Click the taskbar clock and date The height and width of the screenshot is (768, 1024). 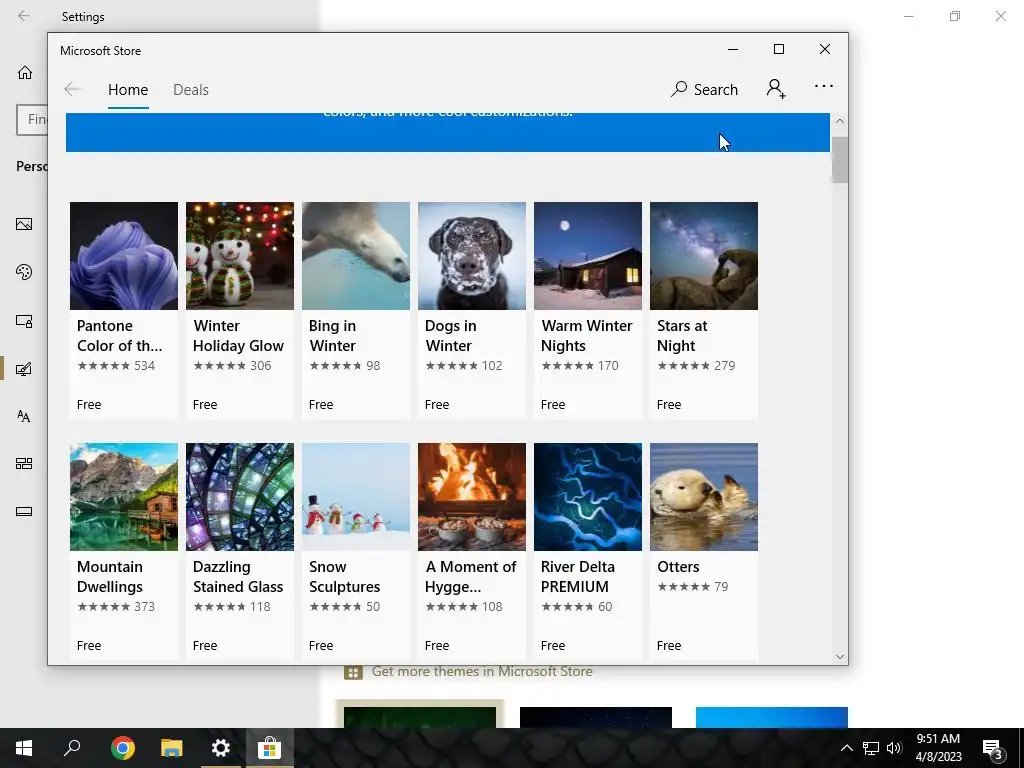[938, 748]
